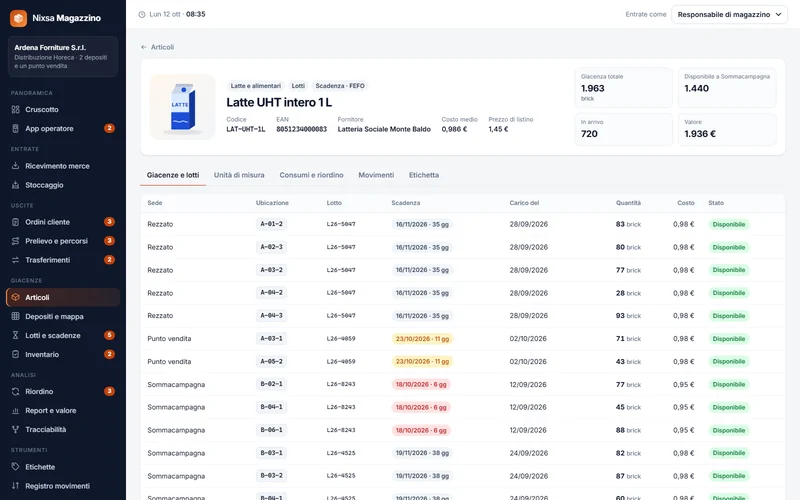The width and height of the screenshot is (800, 500).
Task: Click Registro movimenti arrows icon
Action: (x=15, y=486)
